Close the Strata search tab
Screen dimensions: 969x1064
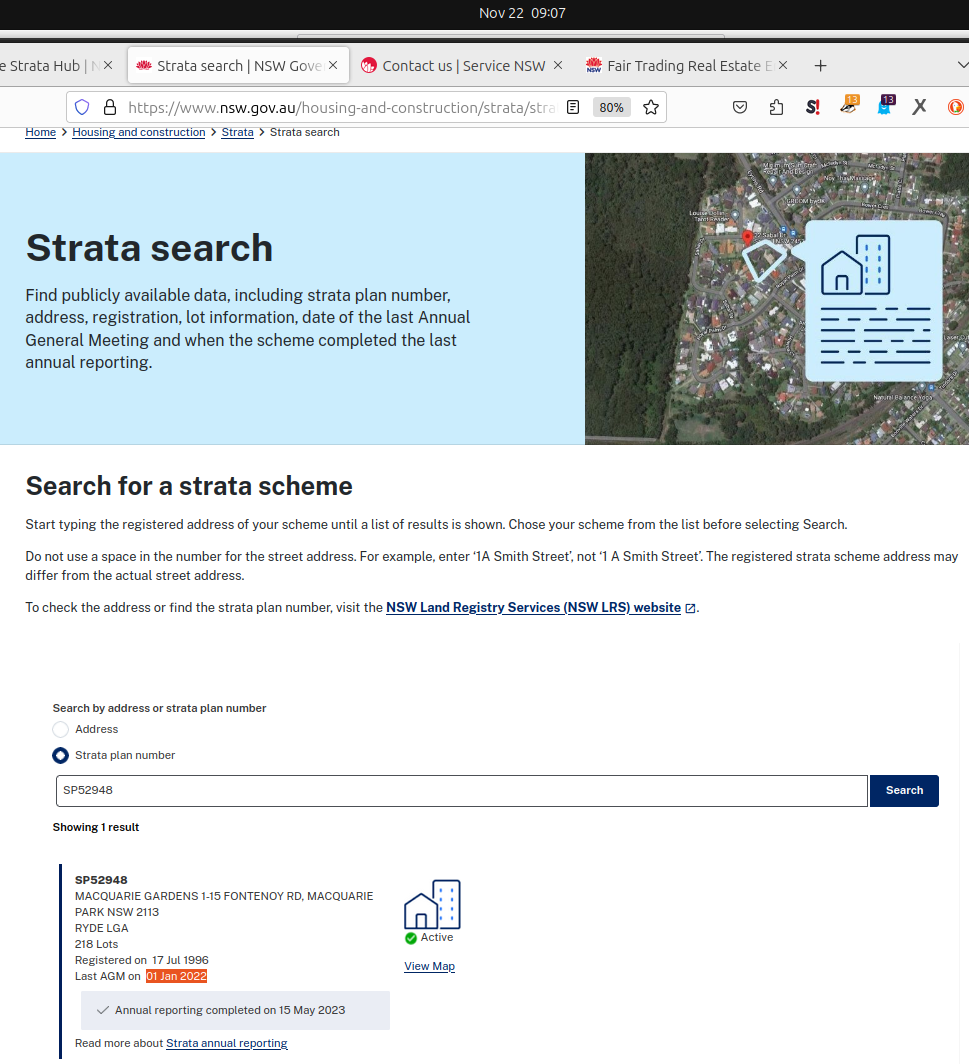(333, 65)
